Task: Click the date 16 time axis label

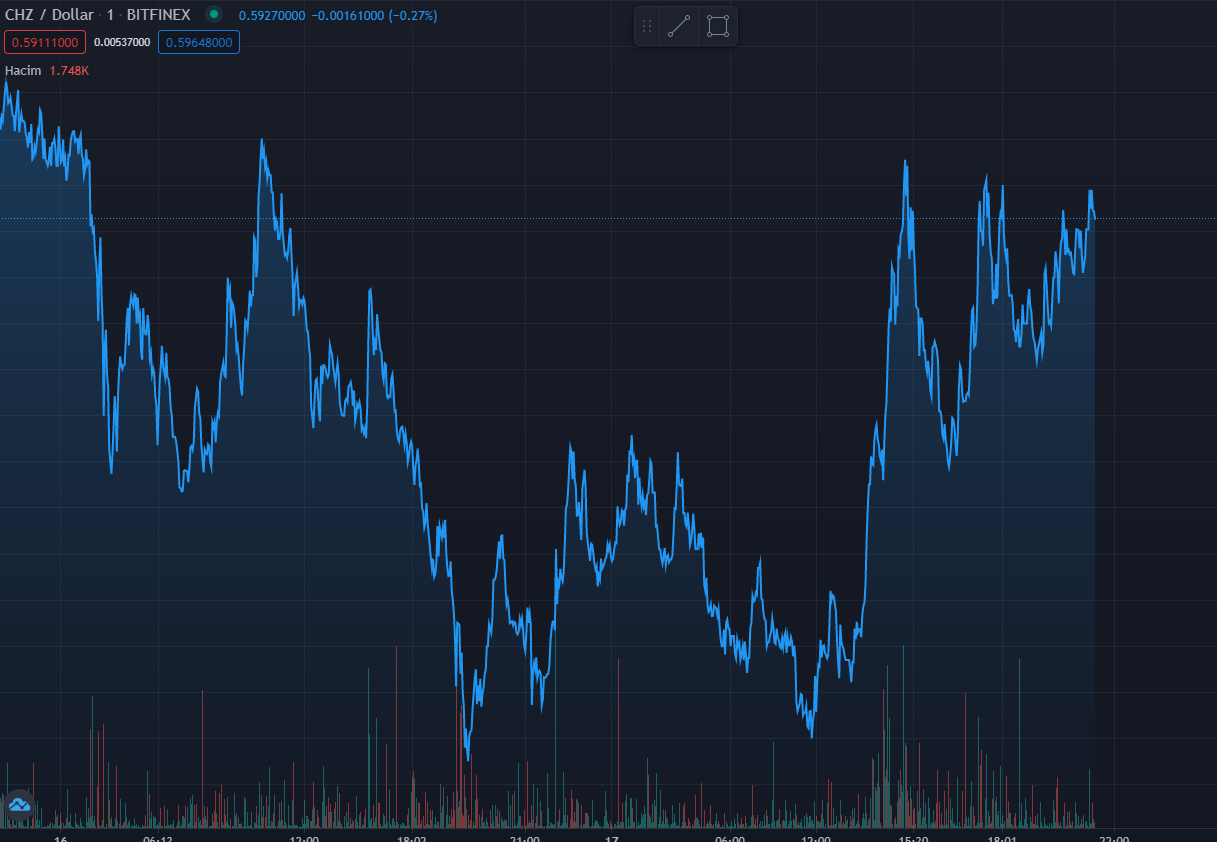Action: pos(60,839)
